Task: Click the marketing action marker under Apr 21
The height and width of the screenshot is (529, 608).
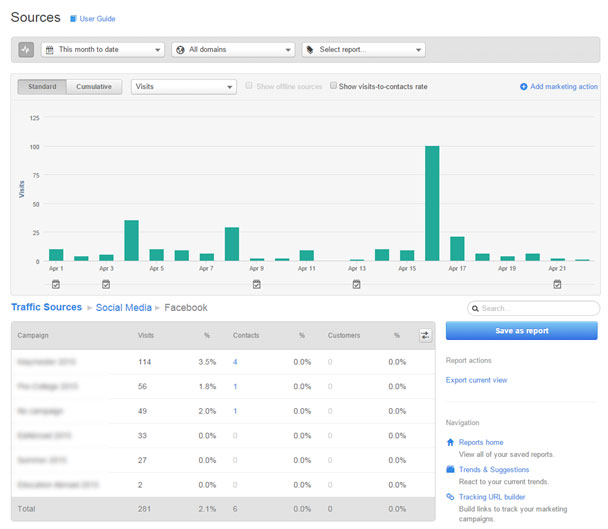Action: (557, 285)
